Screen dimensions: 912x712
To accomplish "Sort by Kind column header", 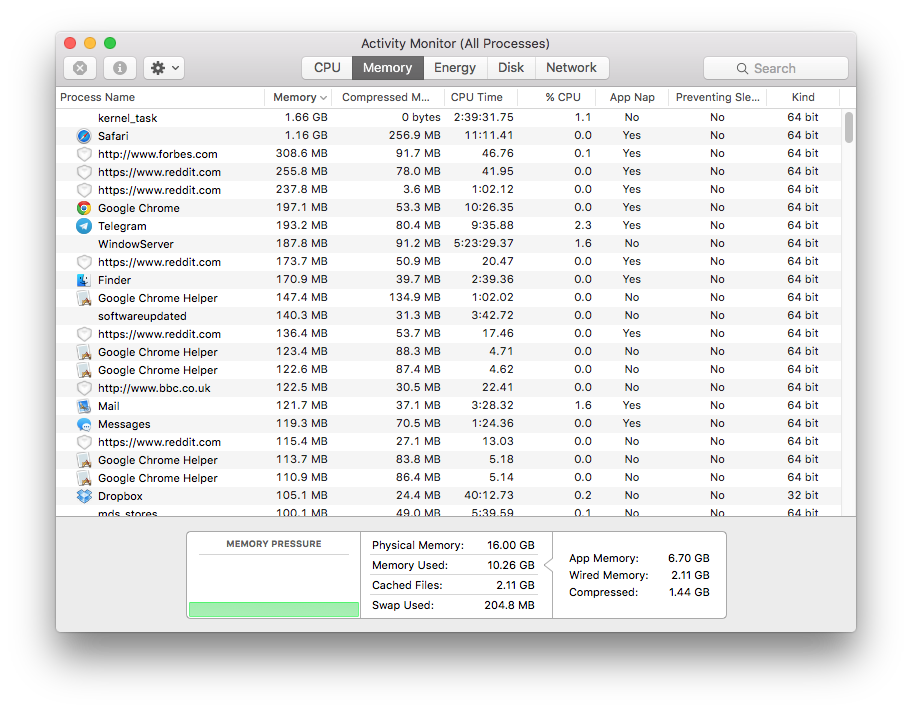I will tap(803, 97).
